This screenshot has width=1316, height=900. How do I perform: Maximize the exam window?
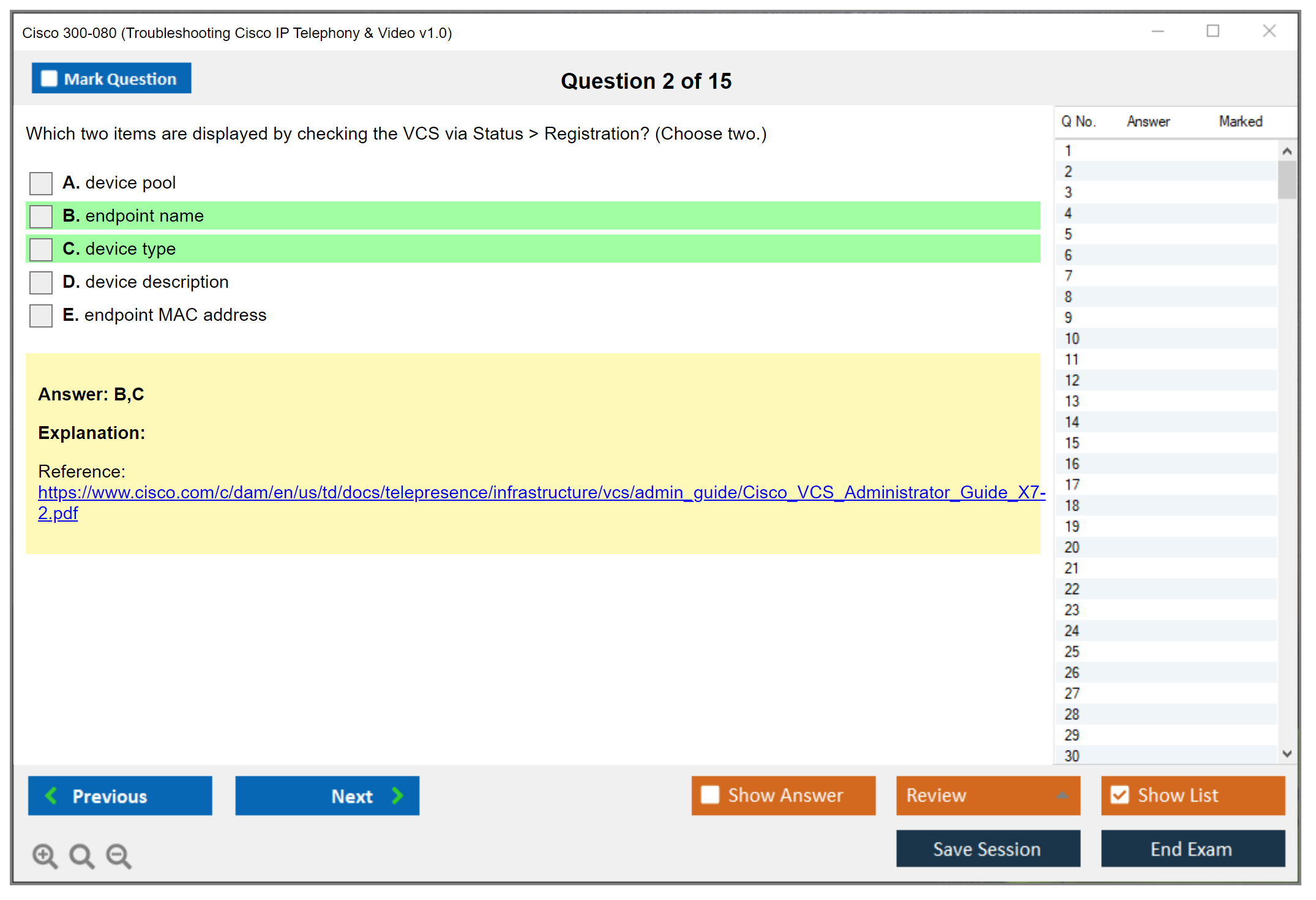(x=1213, y=31)
